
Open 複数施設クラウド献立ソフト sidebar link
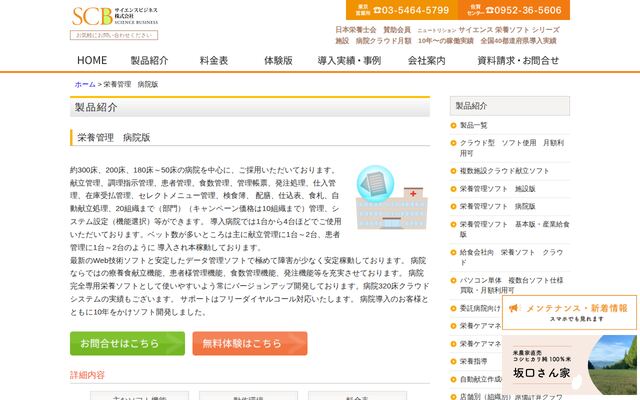(x=504, y=171)
